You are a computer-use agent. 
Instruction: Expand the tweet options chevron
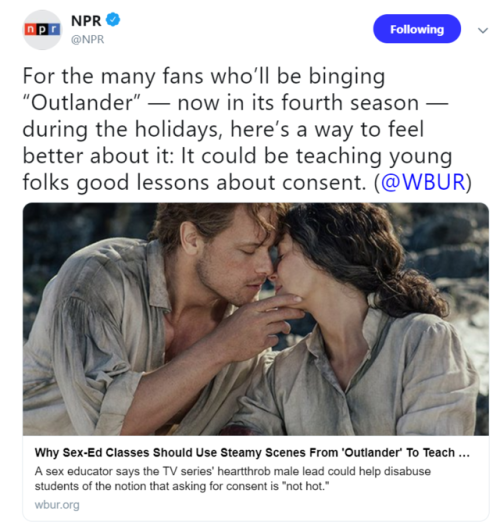(483, 30)
